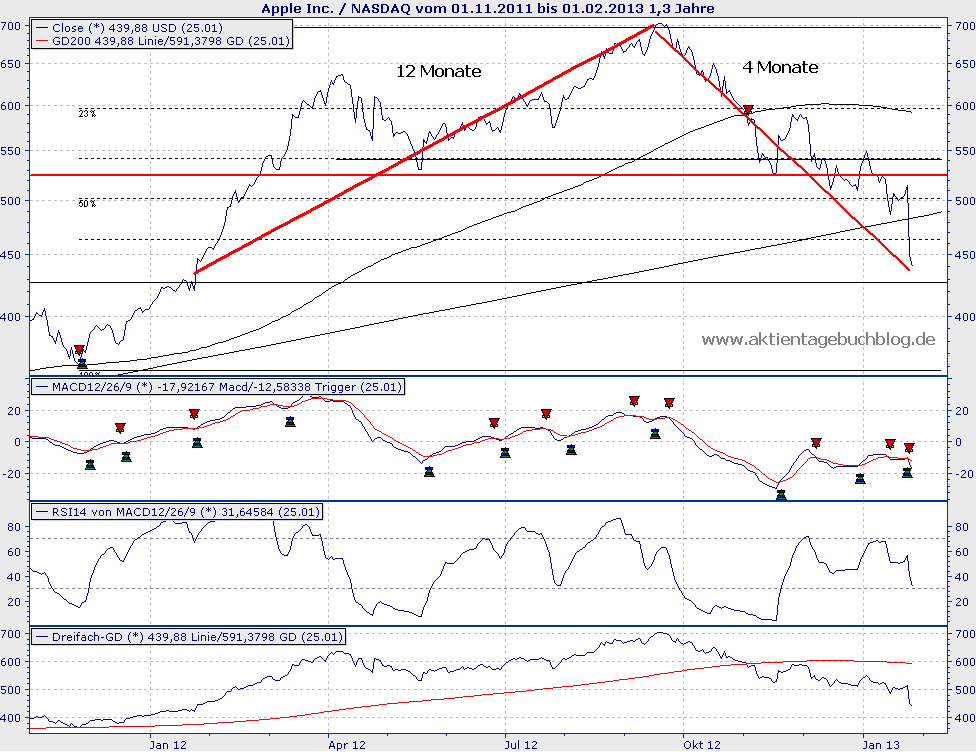Viewport: 976px width, 752px height.
Task: Click the 23% Fibonacci level label
Action: point(87,114)
